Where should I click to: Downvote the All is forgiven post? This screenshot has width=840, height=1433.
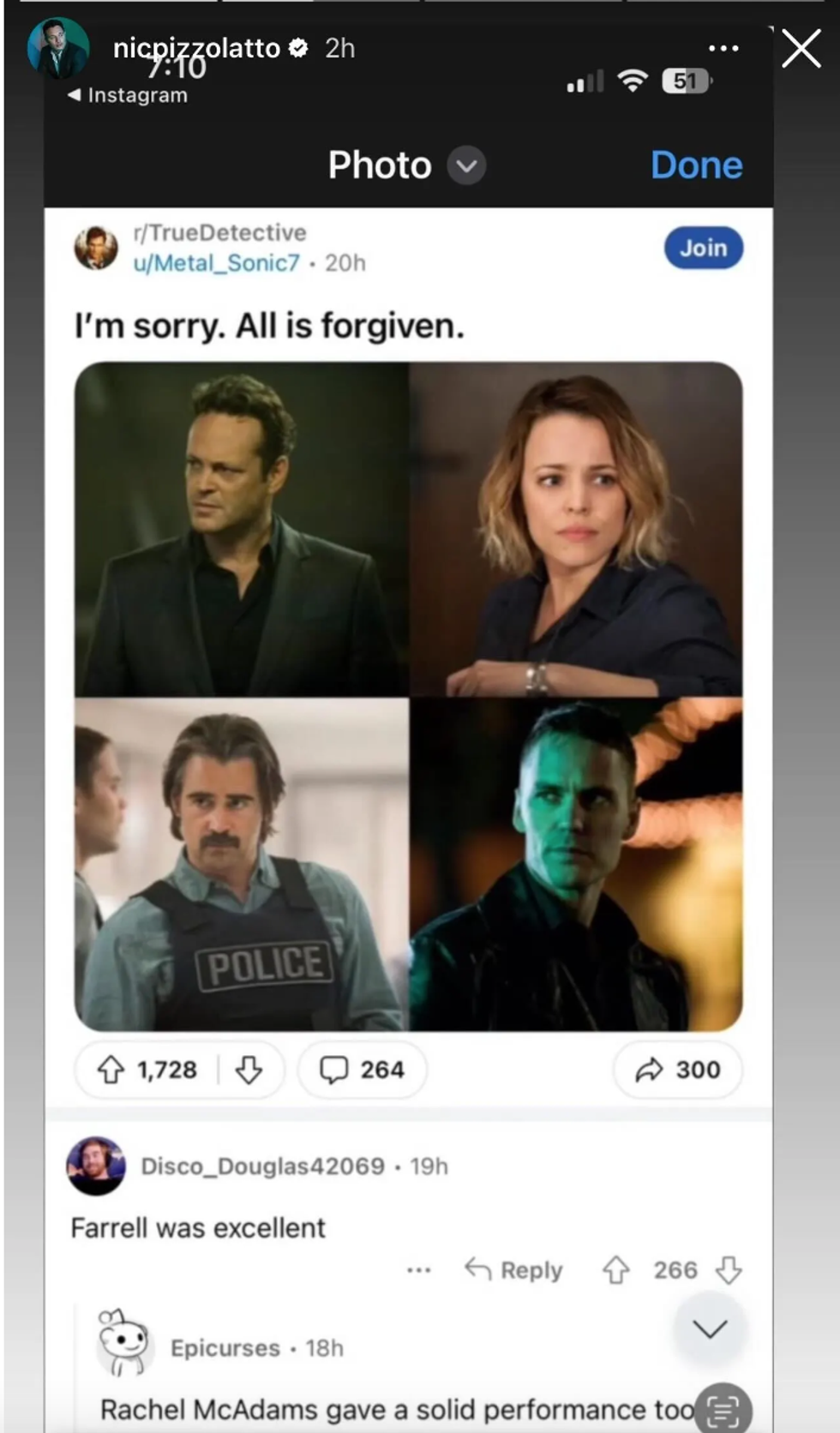click(x=249, y=1070)
